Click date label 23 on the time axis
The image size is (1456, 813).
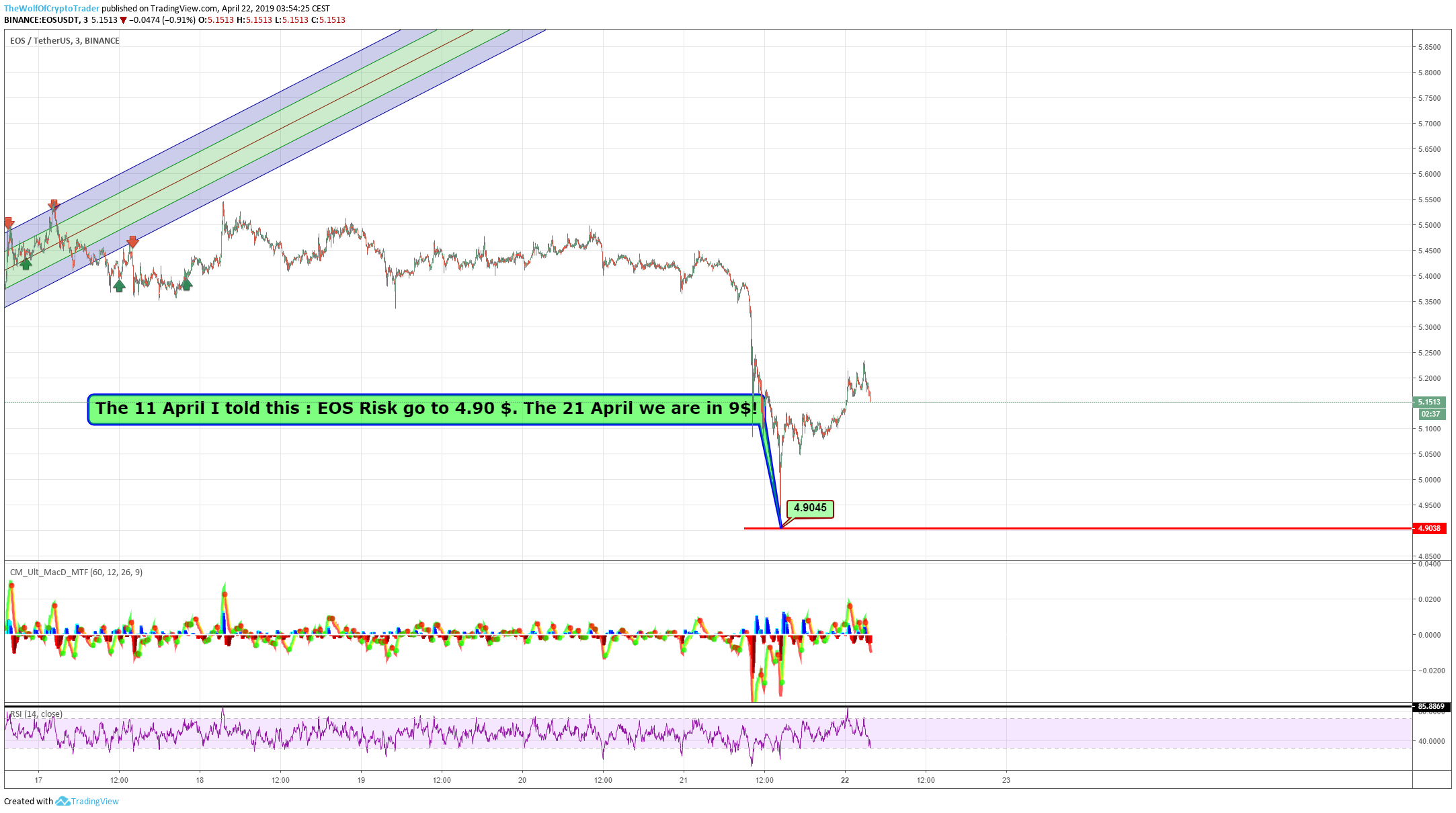click(1006, 780)
